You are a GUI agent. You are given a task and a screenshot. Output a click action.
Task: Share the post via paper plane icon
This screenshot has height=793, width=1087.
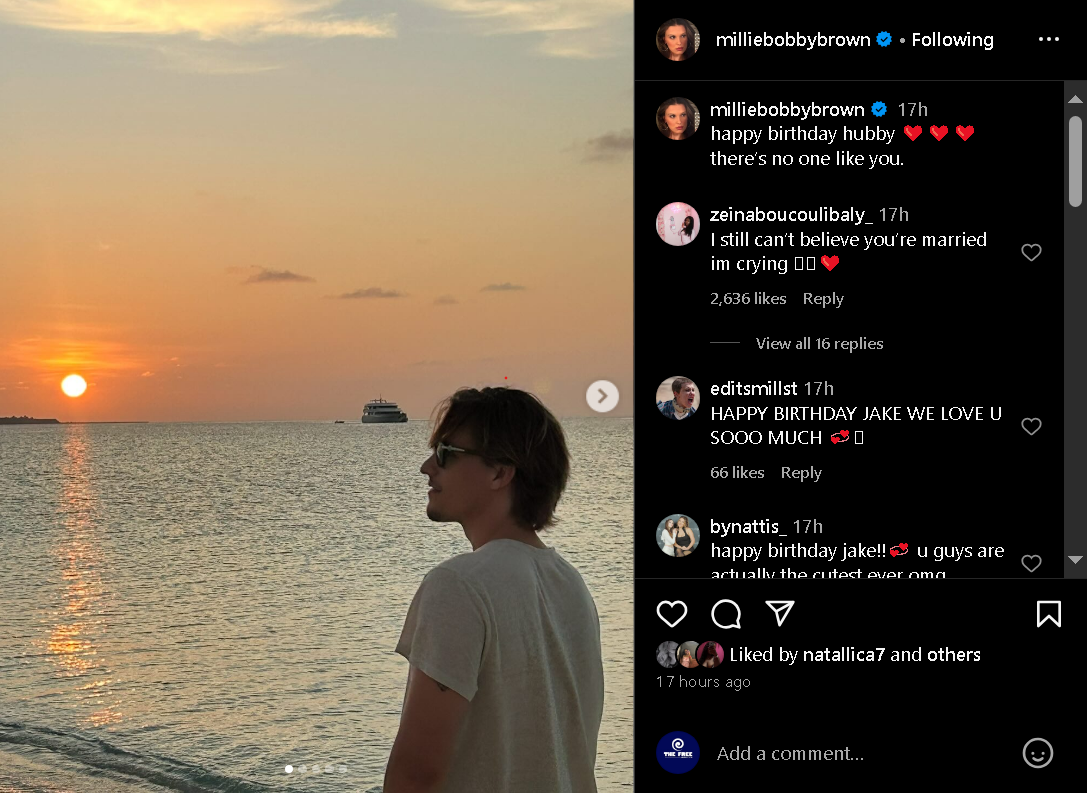(x=780, y=614)
